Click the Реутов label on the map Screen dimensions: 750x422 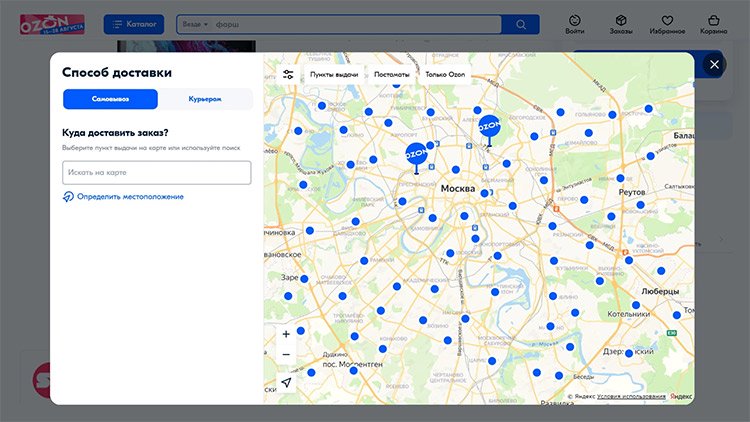[x=632, y=192]
